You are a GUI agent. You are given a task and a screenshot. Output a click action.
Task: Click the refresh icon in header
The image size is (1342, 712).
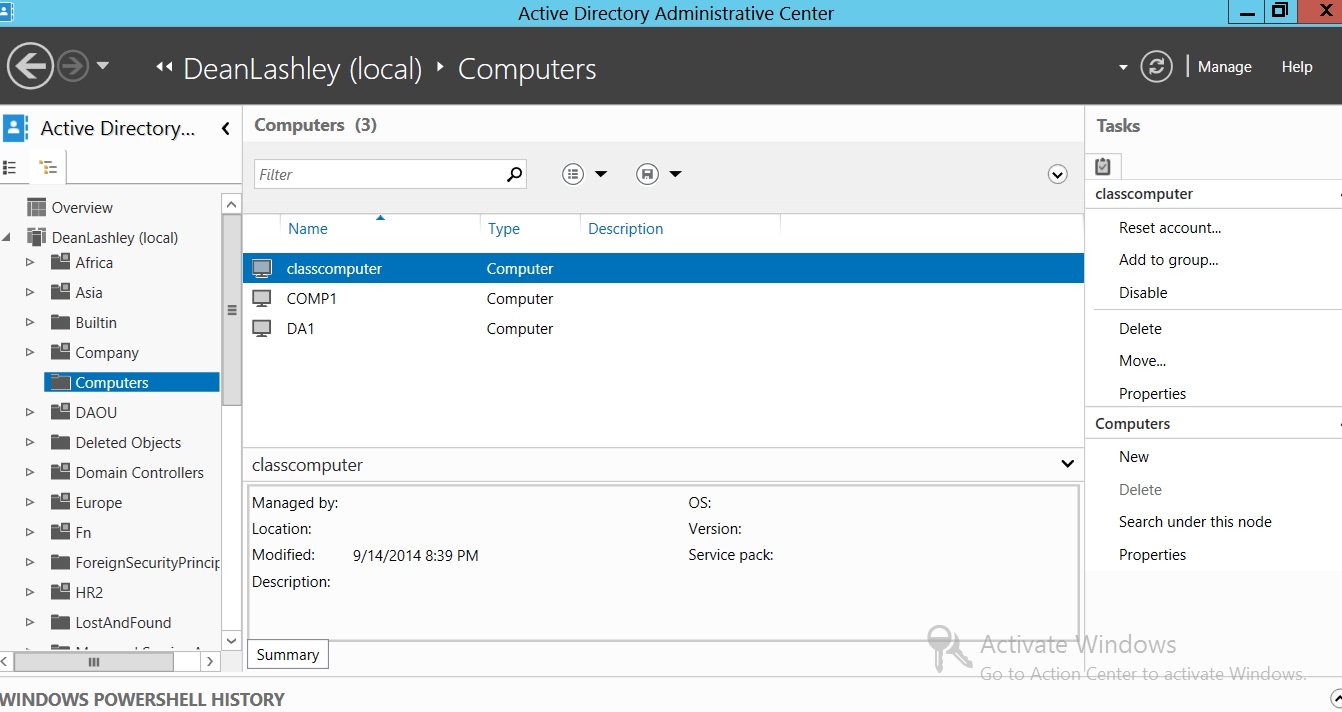pyautogui.click(x=1156, y=67)
